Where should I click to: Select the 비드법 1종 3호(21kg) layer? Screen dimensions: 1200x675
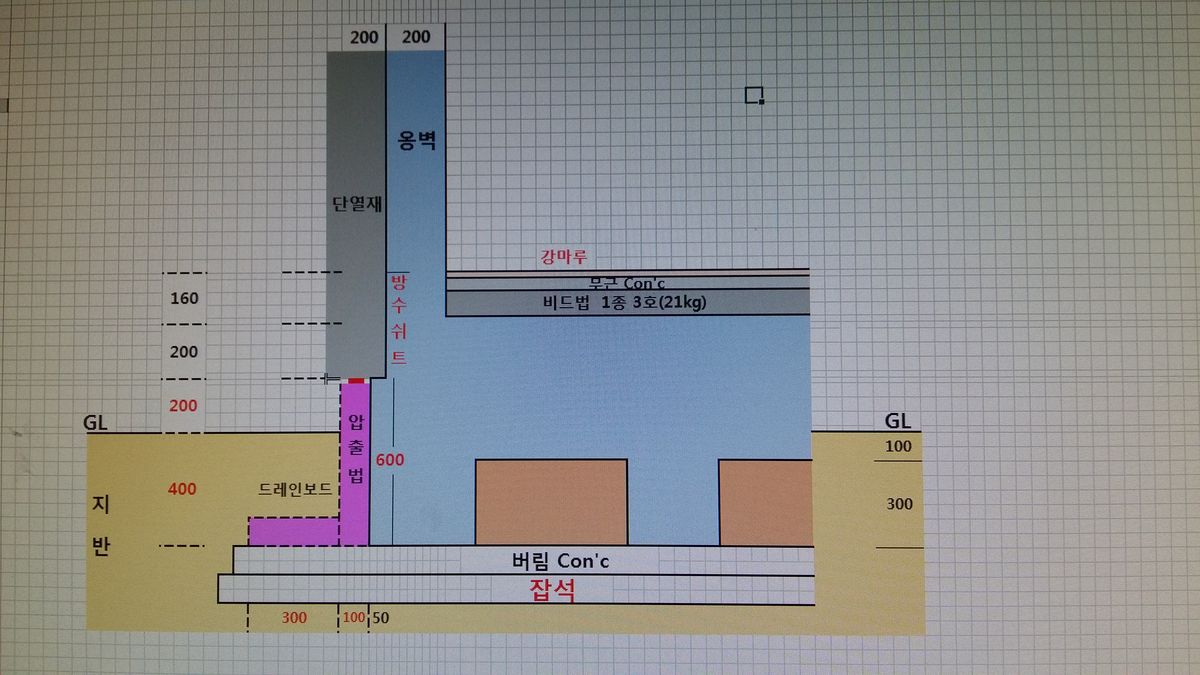pyautogui.click(x=627, y=303)
